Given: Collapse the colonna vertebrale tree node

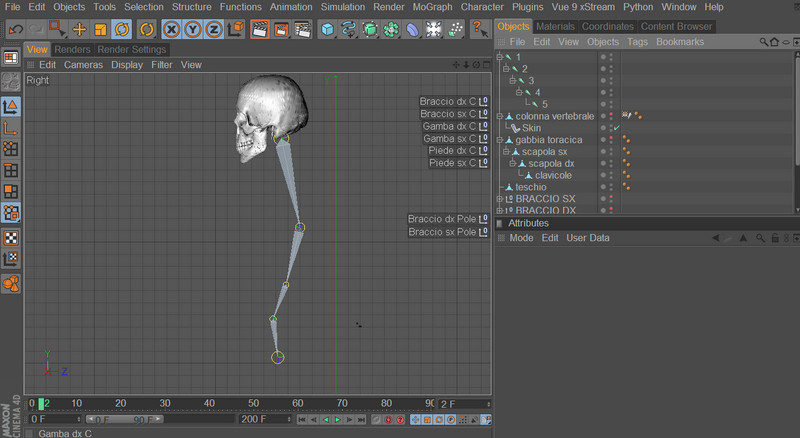Looking at the screenshot, I should [x=499, y=117].
